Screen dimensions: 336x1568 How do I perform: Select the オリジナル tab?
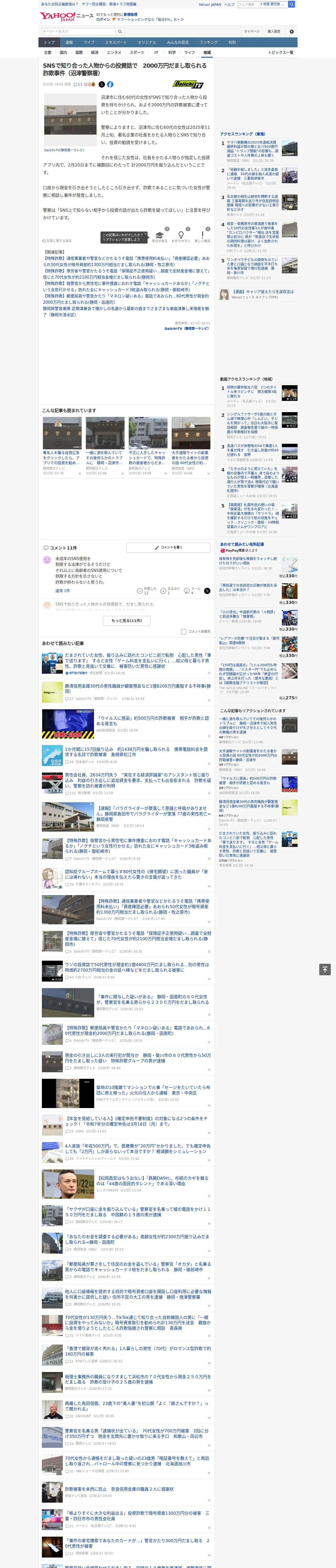147,43
